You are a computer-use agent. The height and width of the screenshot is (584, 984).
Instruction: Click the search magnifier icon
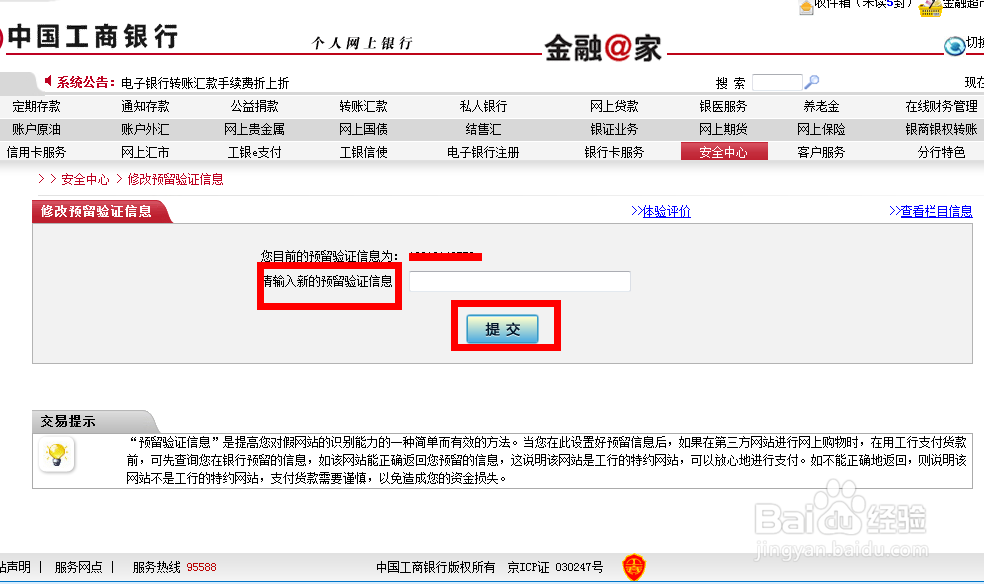[x=810, y=81]
